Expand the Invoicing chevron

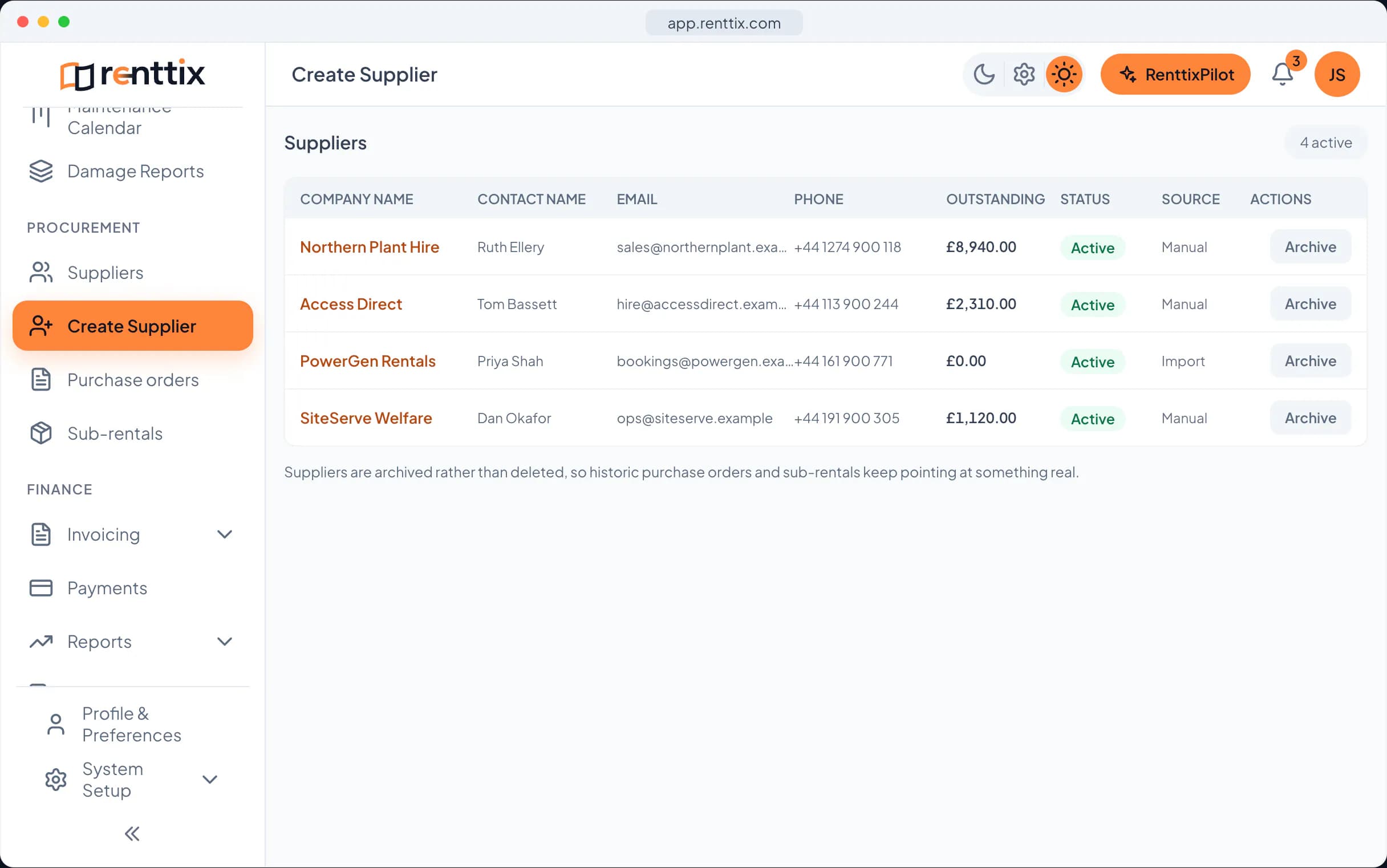pyautogui.click(x=225, y=534)
